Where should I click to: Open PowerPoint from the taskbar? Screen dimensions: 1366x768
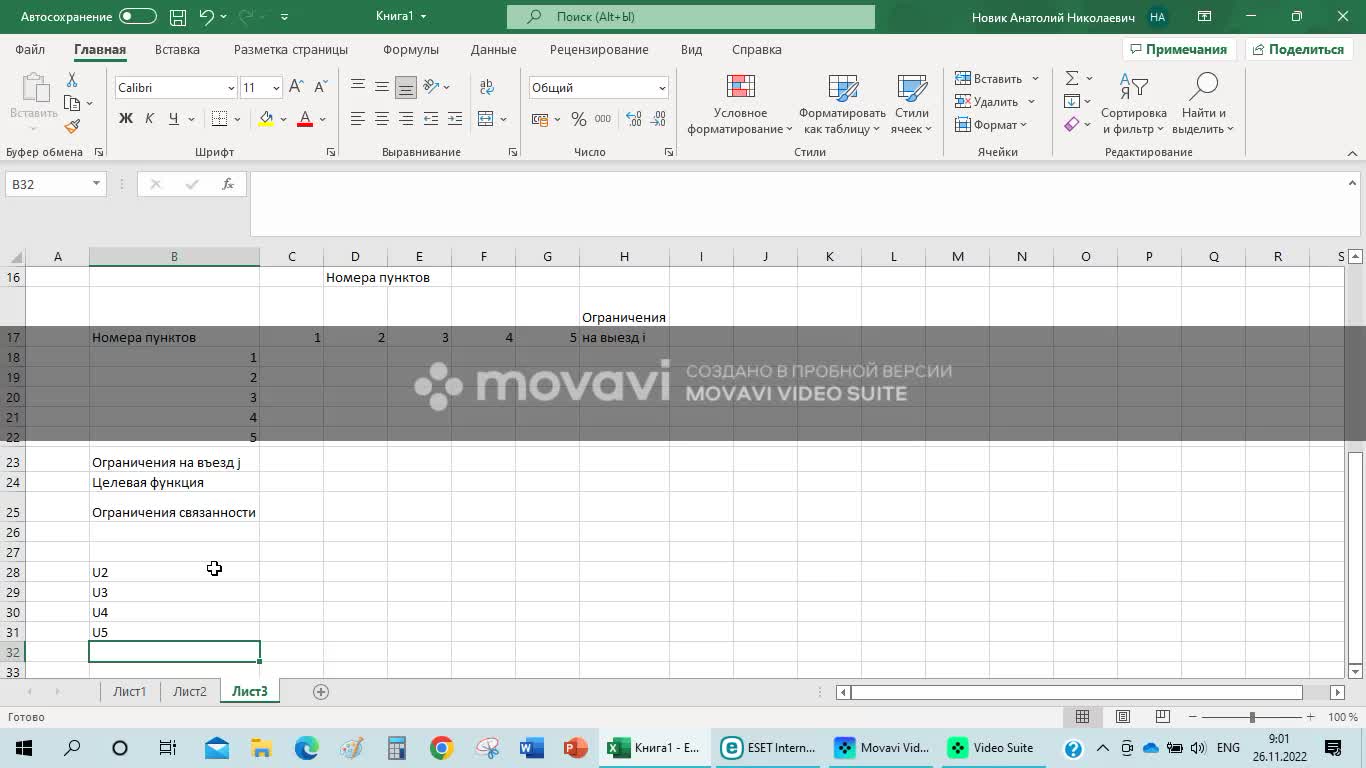click(575, 748)
